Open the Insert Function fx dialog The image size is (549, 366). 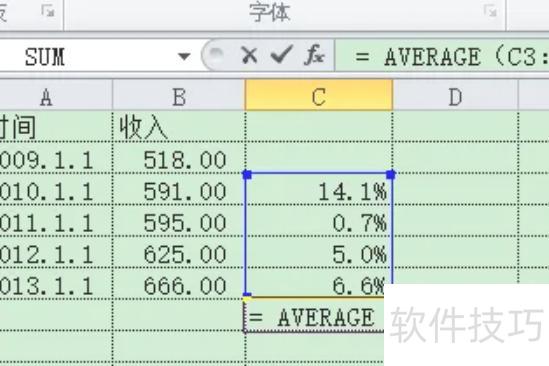(x=314, y=55)
